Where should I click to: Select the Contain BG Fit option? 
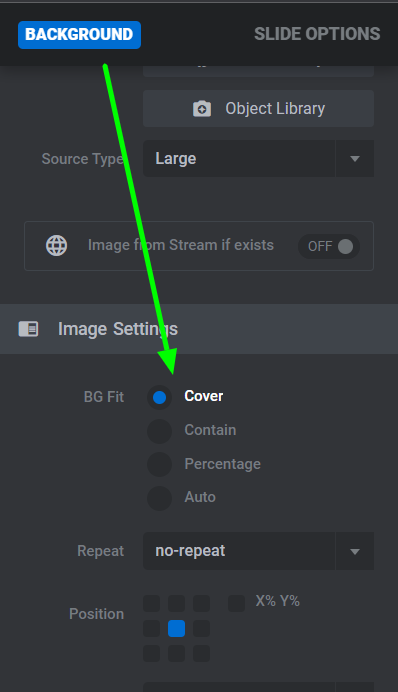point(159,431)
